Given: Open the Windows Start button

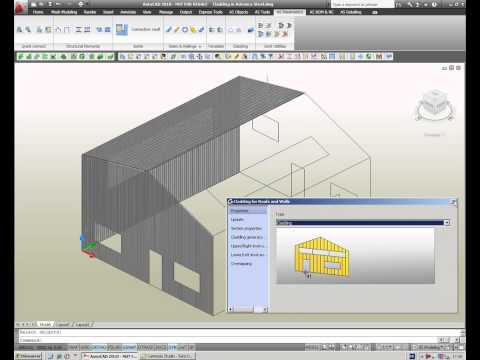Looking at the screenshot, I should 28,356.
